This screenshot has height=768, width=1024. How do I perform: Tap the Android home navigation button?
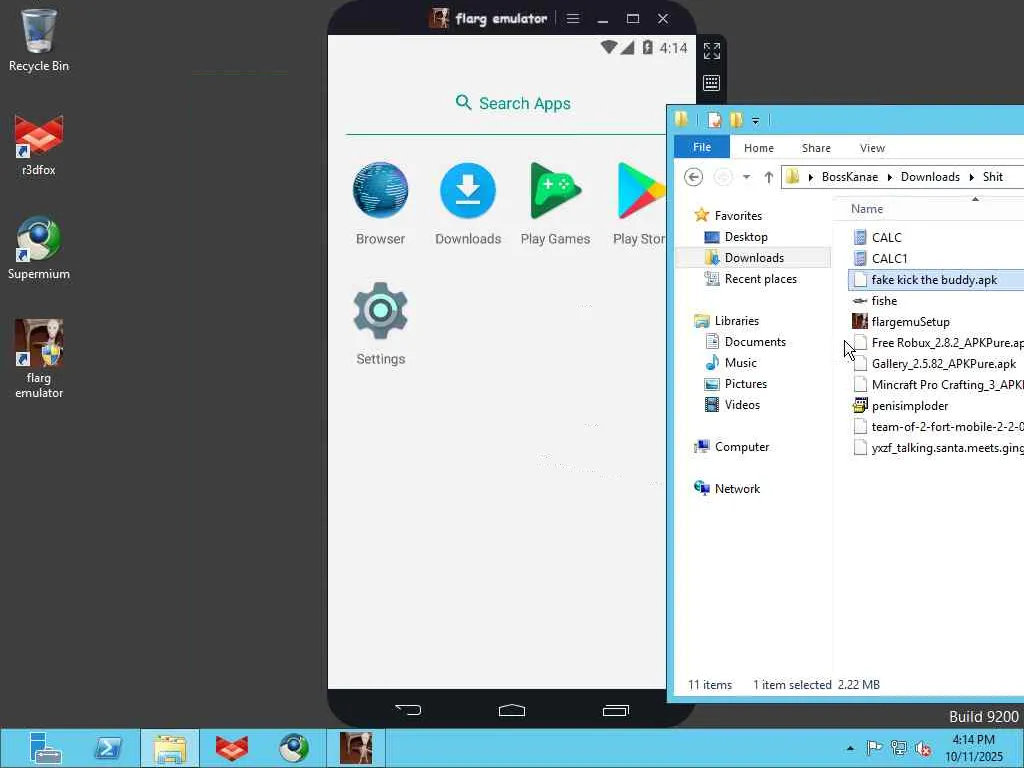pyautogui.click(x=511, y=710)
